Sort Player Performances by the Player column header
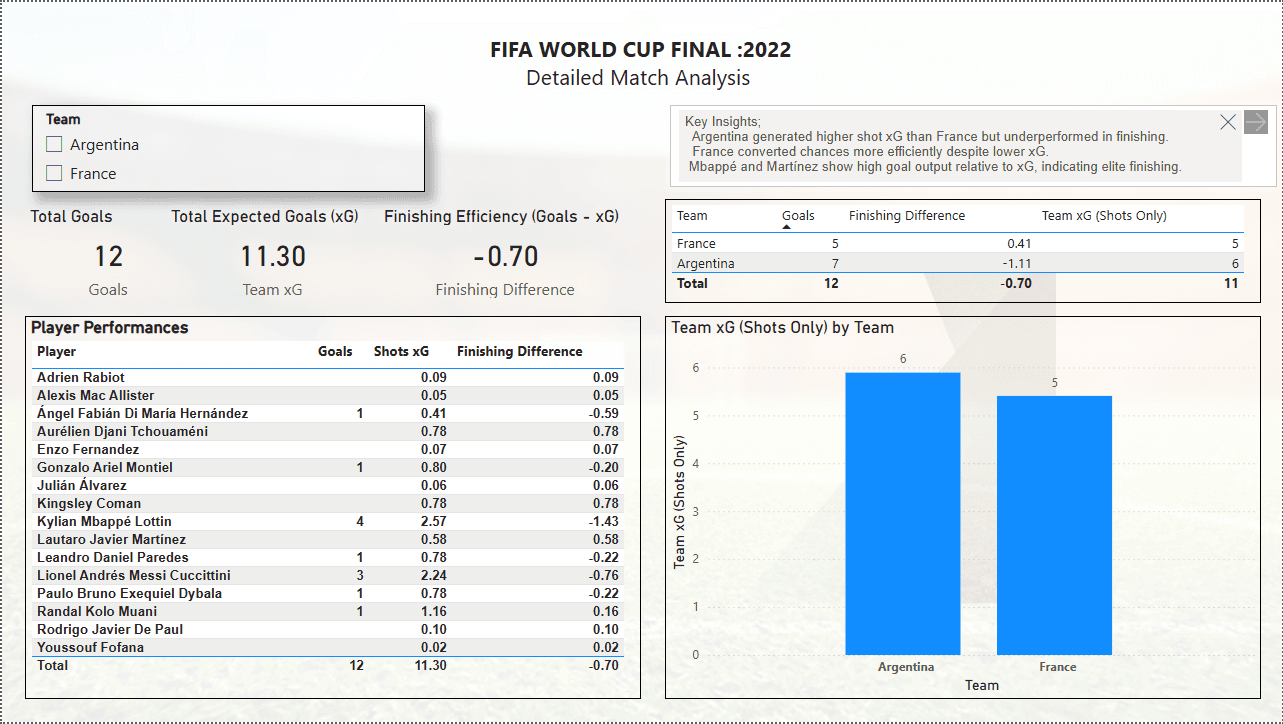Viewport: 1283px width, 724px height. coord(57,352)
